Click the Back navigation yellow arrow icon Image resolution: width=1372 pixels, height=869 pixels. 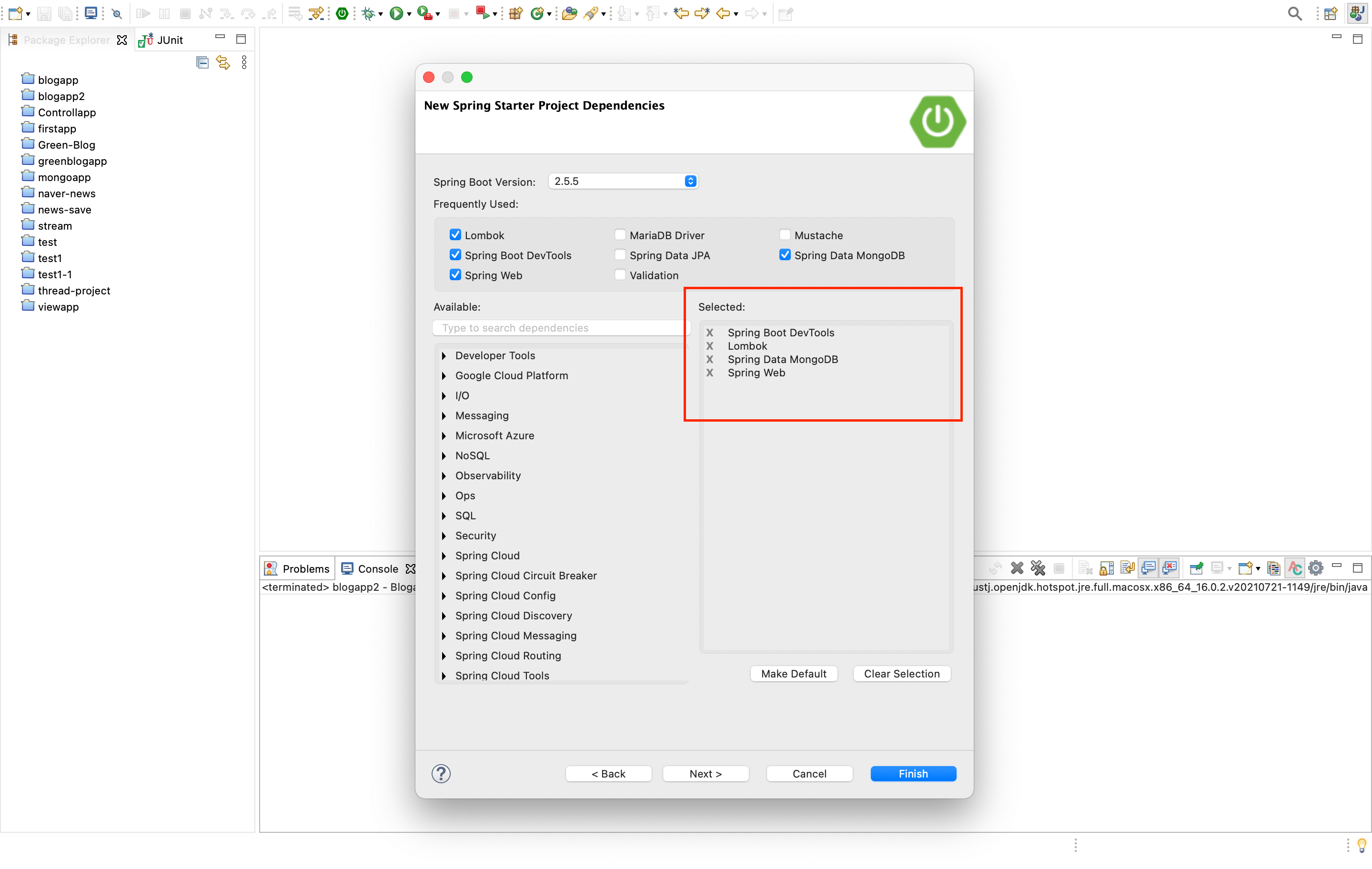pyautogui.click(x=723, y=13)
